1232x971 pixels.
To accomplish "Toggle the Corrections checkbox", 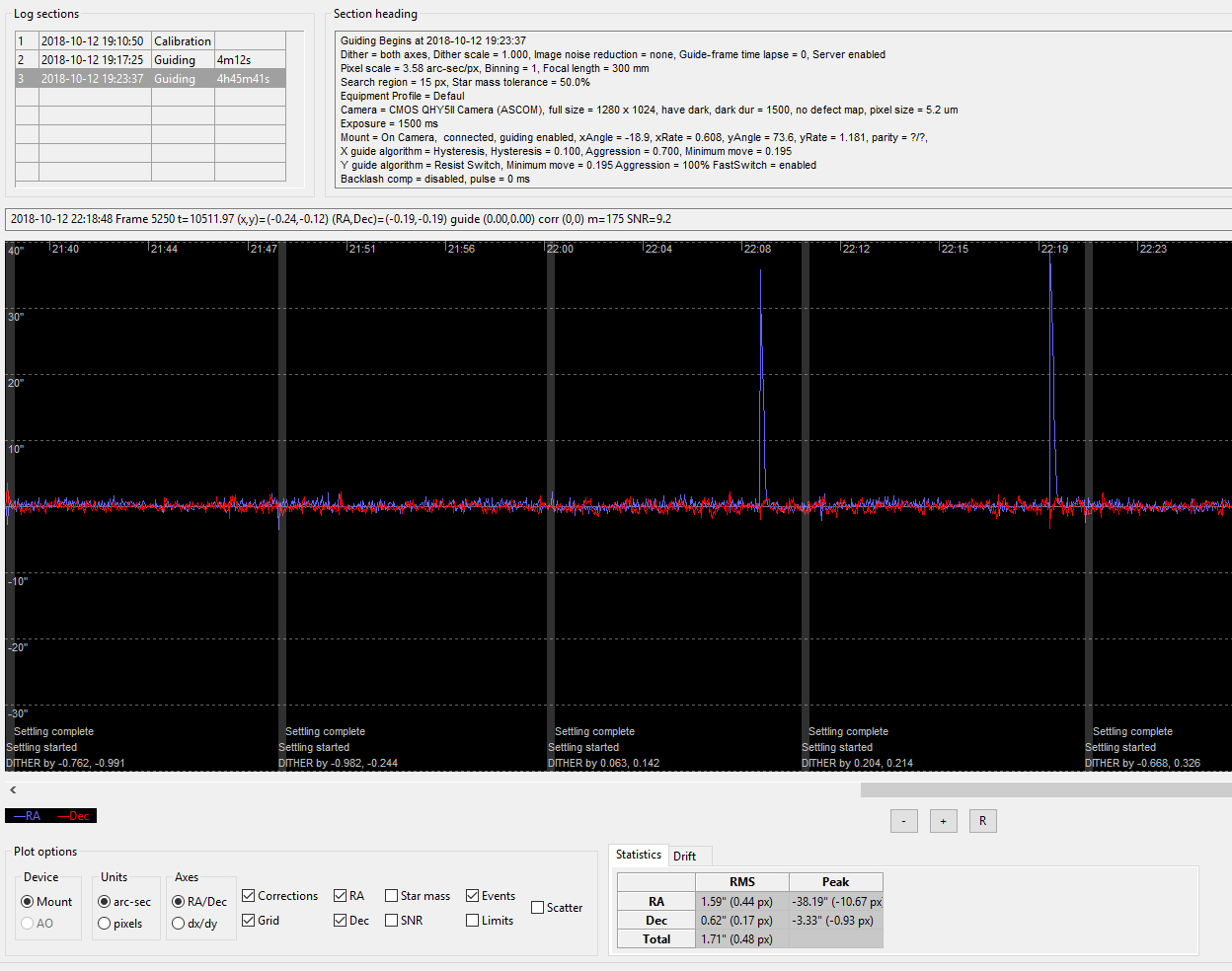I will [249, 896].
